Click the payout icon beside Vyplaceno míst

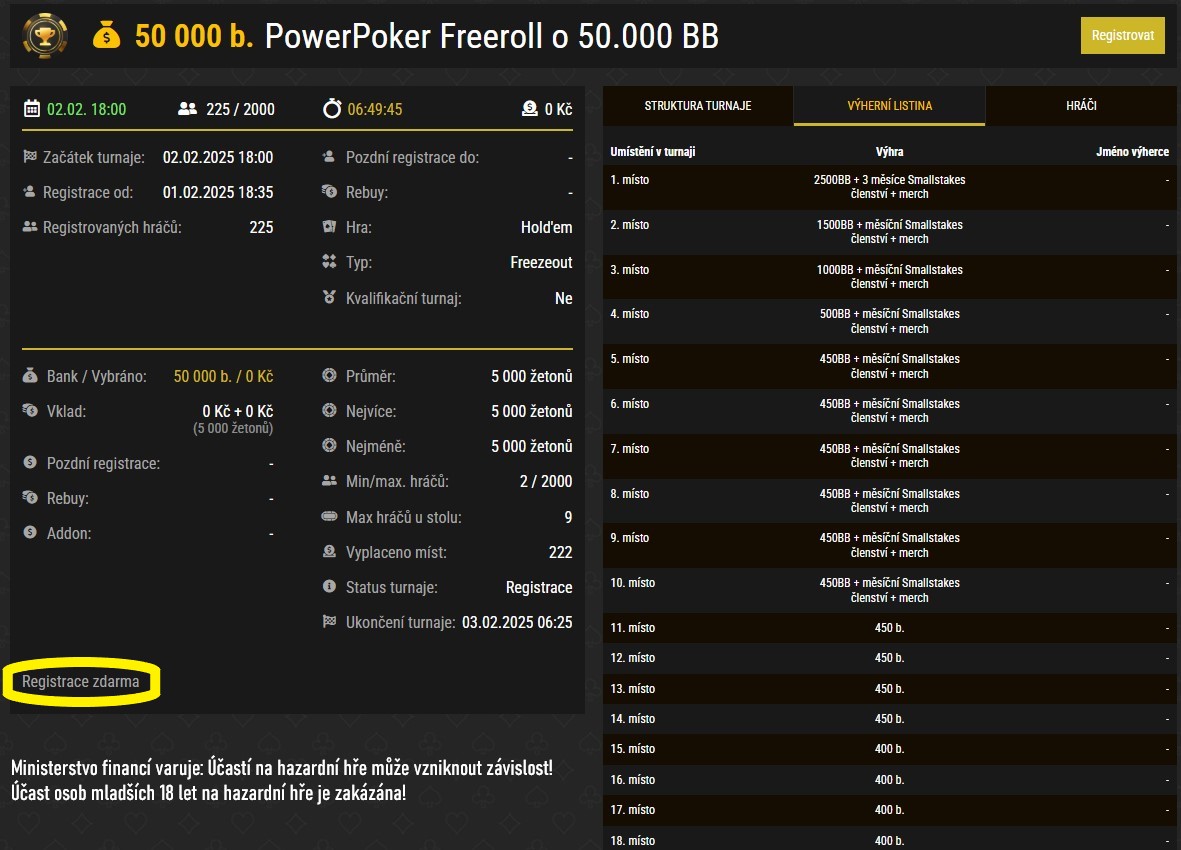[329, 552]
